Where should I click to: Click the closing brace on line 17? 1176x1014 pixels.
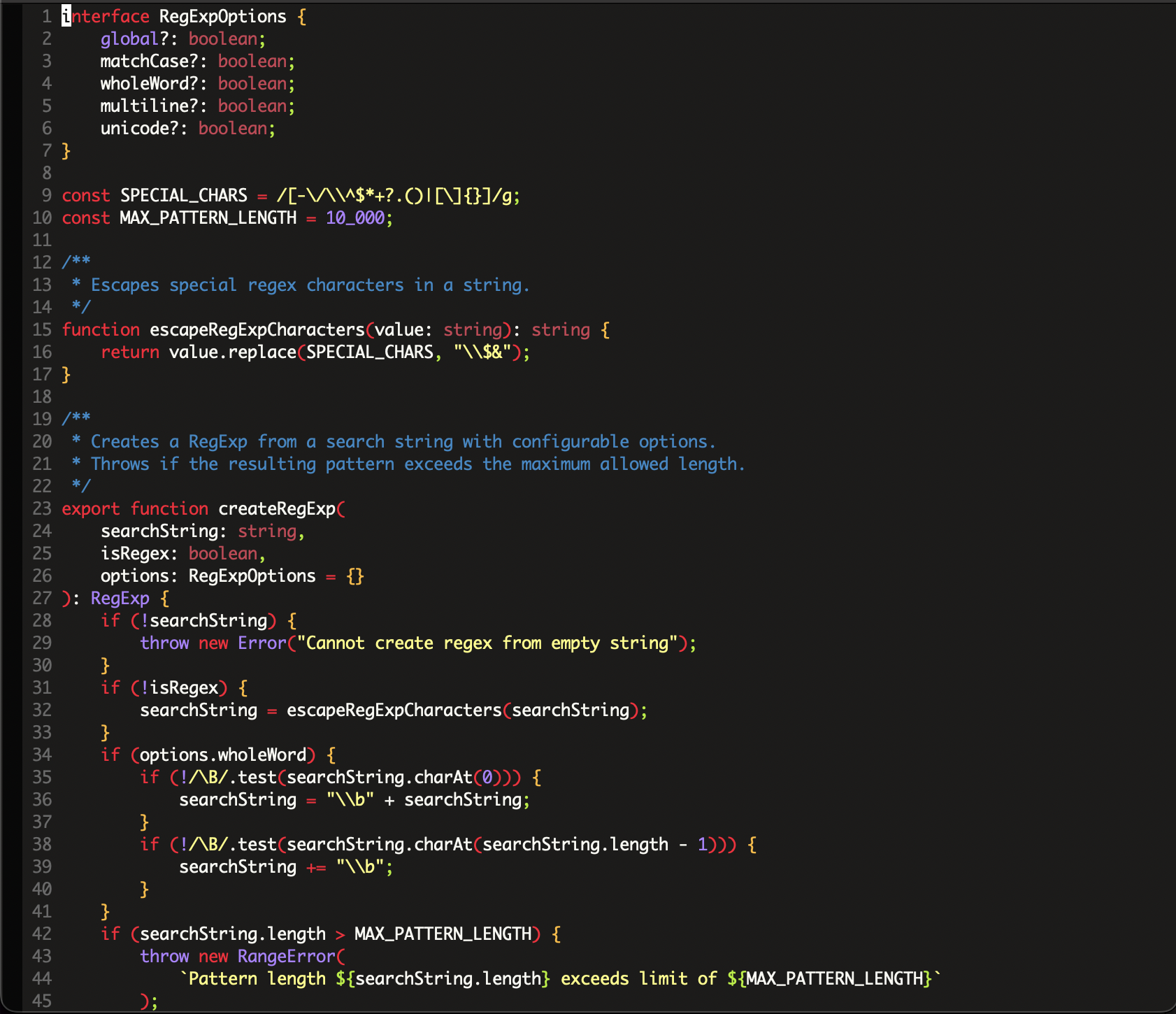click(66, 374)
